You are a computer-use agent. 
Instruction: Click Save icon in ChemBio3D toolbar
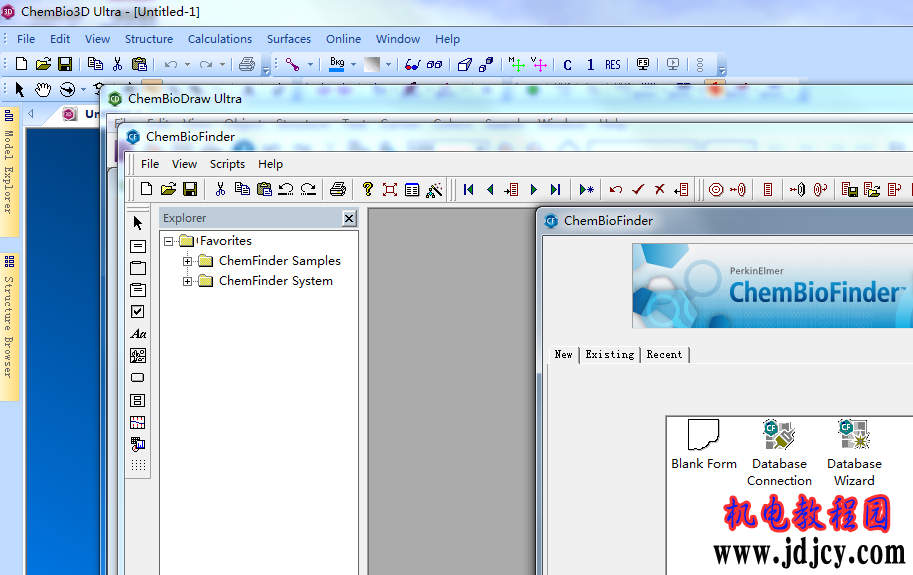pyautogui.click(x=65, y=64)
